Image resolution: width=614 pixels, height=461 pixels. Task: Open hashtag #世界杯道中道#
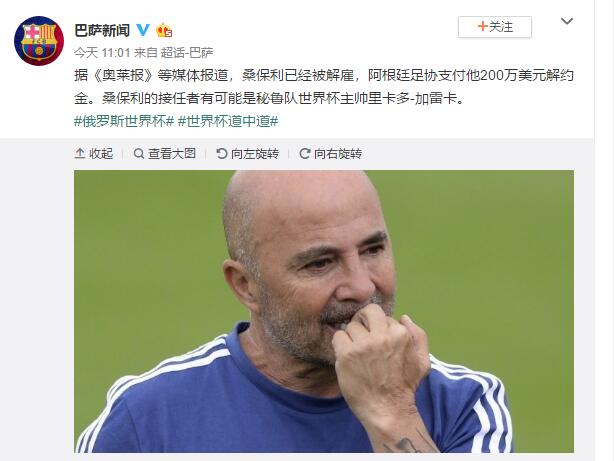click(x=228, y=121)
